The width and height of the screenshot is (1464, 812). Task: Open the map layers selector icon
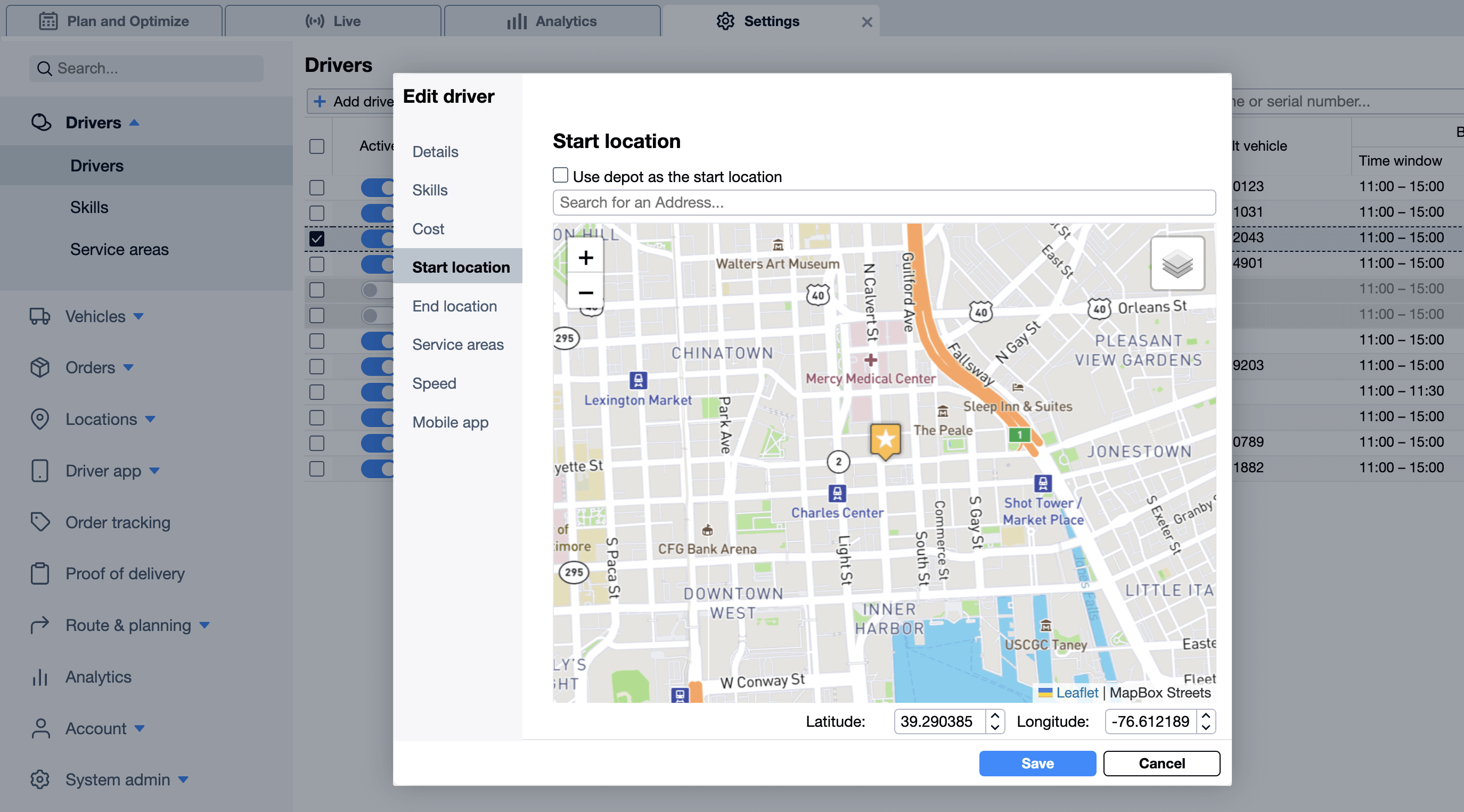pos(1177,264)
